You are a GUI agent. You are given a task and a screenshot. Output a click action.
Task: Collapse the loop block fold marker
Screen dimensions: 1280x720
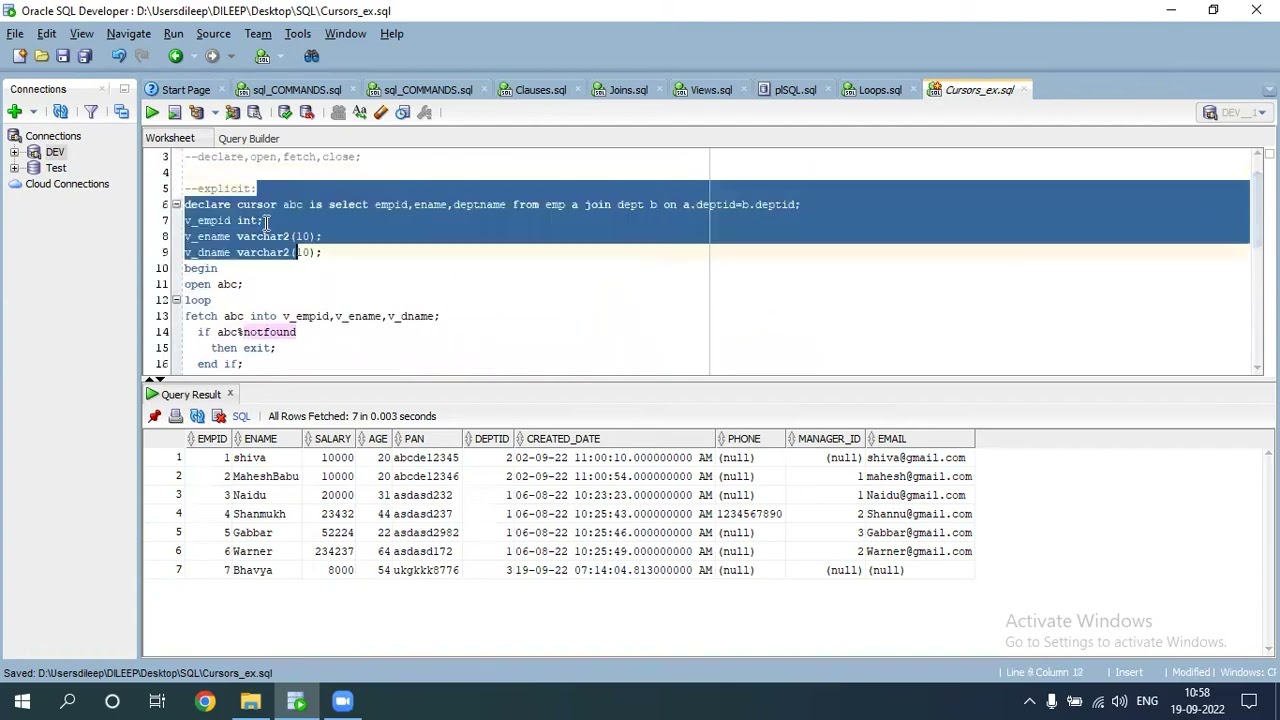tap(176, 300)
